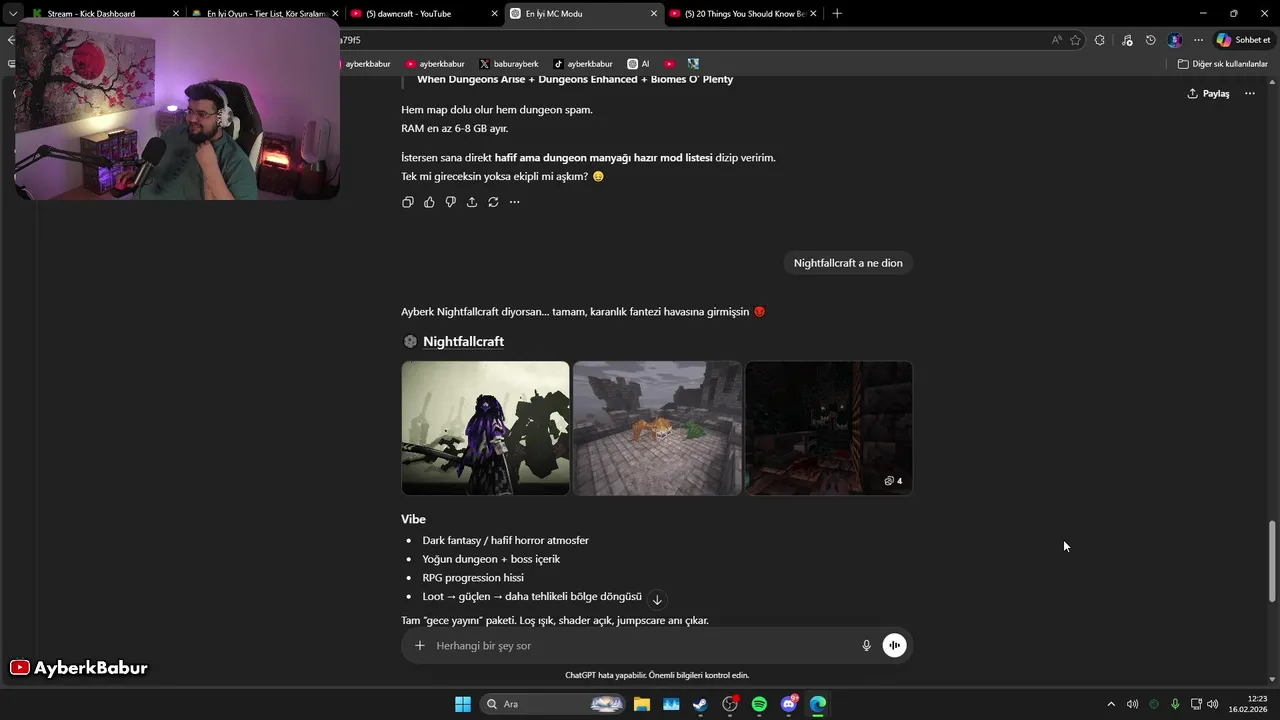Image resolution: width=1280 pixels, height=720 pixels.
Task: Expand the tab actions menu chevron
Action: pyautogui.click(x=13, y=14)
